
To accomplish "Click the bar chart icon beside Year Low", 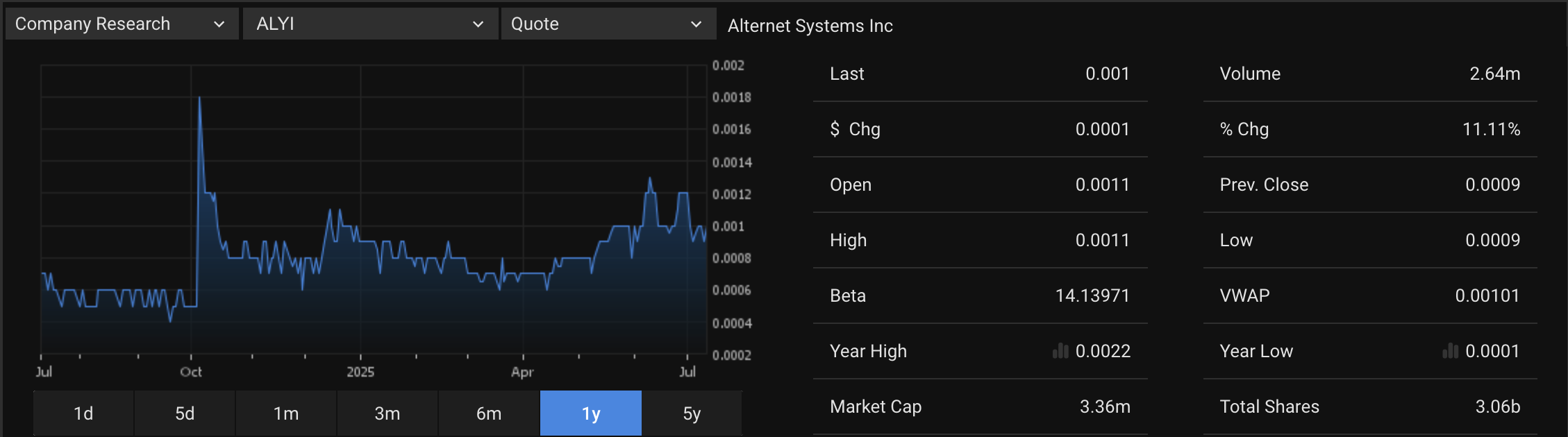I will pyautogui.click(x=1450, y=351).
